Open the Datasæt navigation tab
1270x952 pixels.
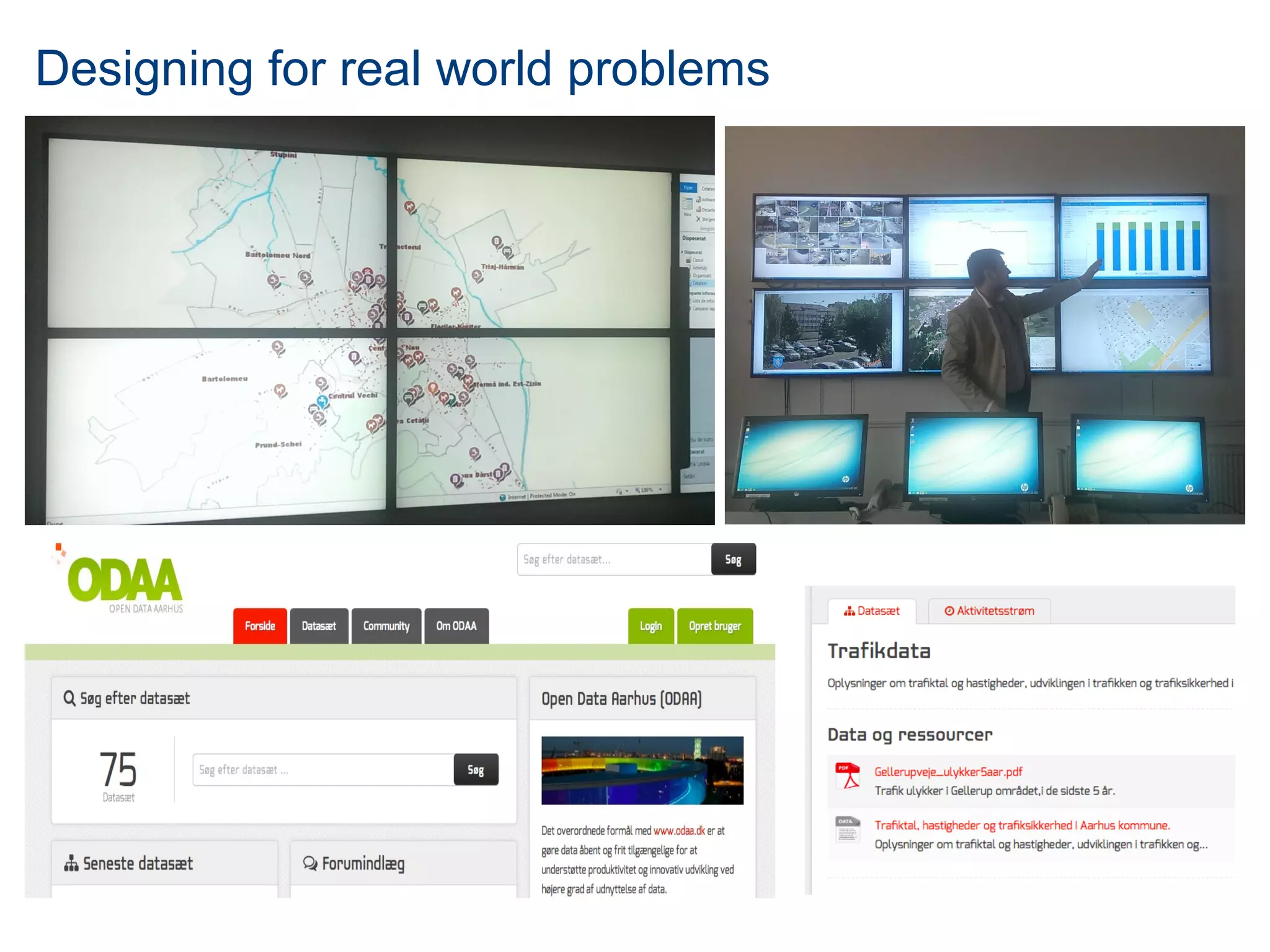pyautogui.click(x=319, y=626)
